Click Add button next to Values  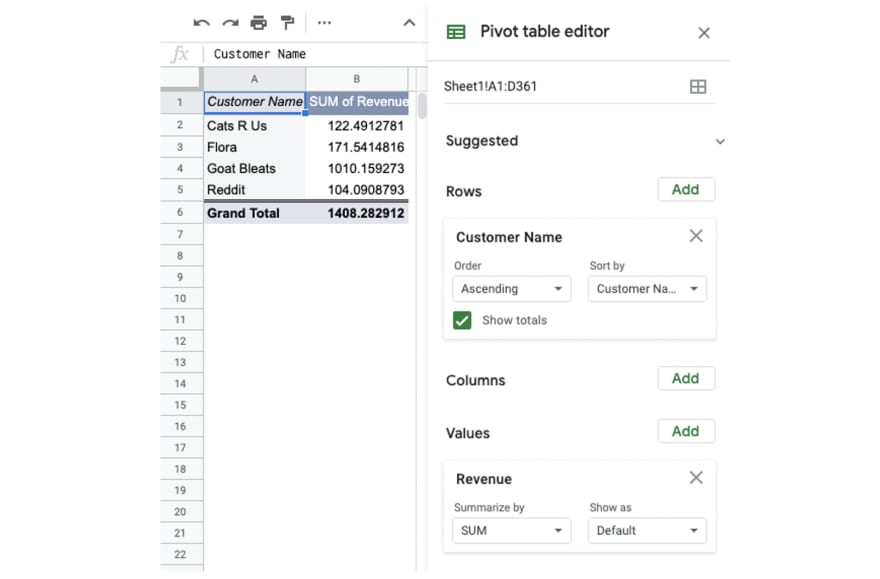click(x=686, y=431)
